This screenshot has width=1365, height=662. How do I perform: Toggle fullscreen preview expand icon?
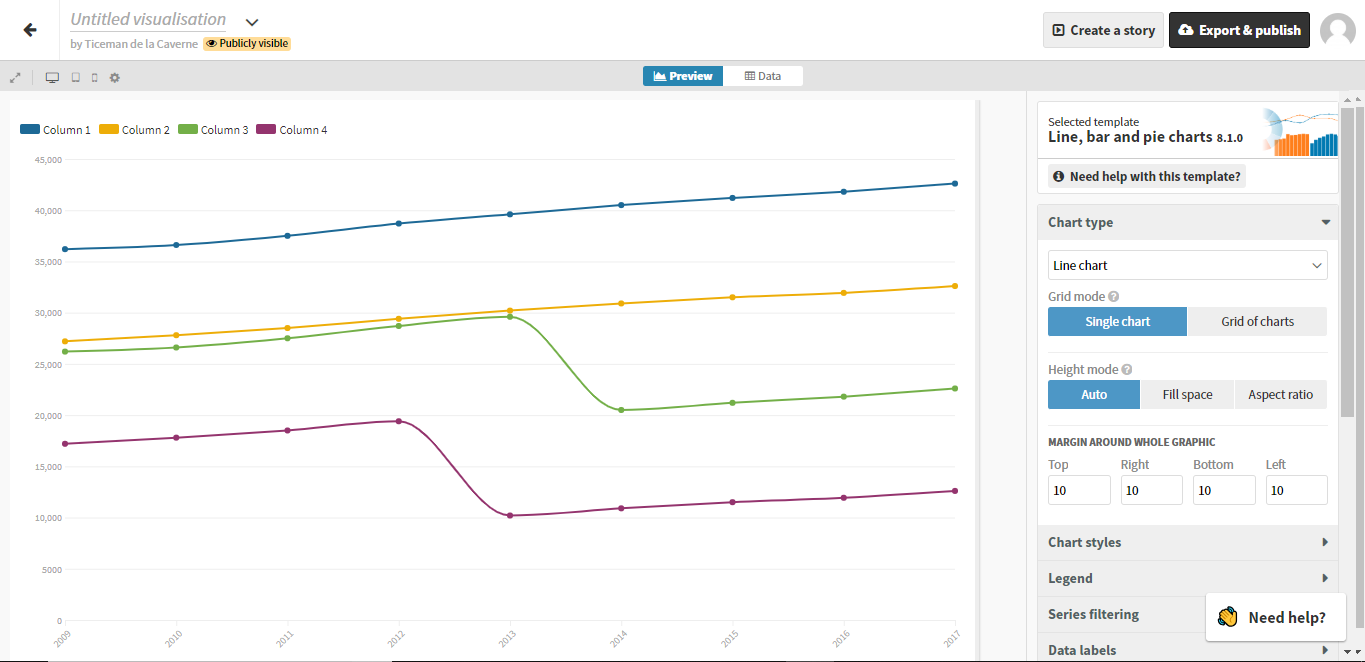[x=15, y=77]
